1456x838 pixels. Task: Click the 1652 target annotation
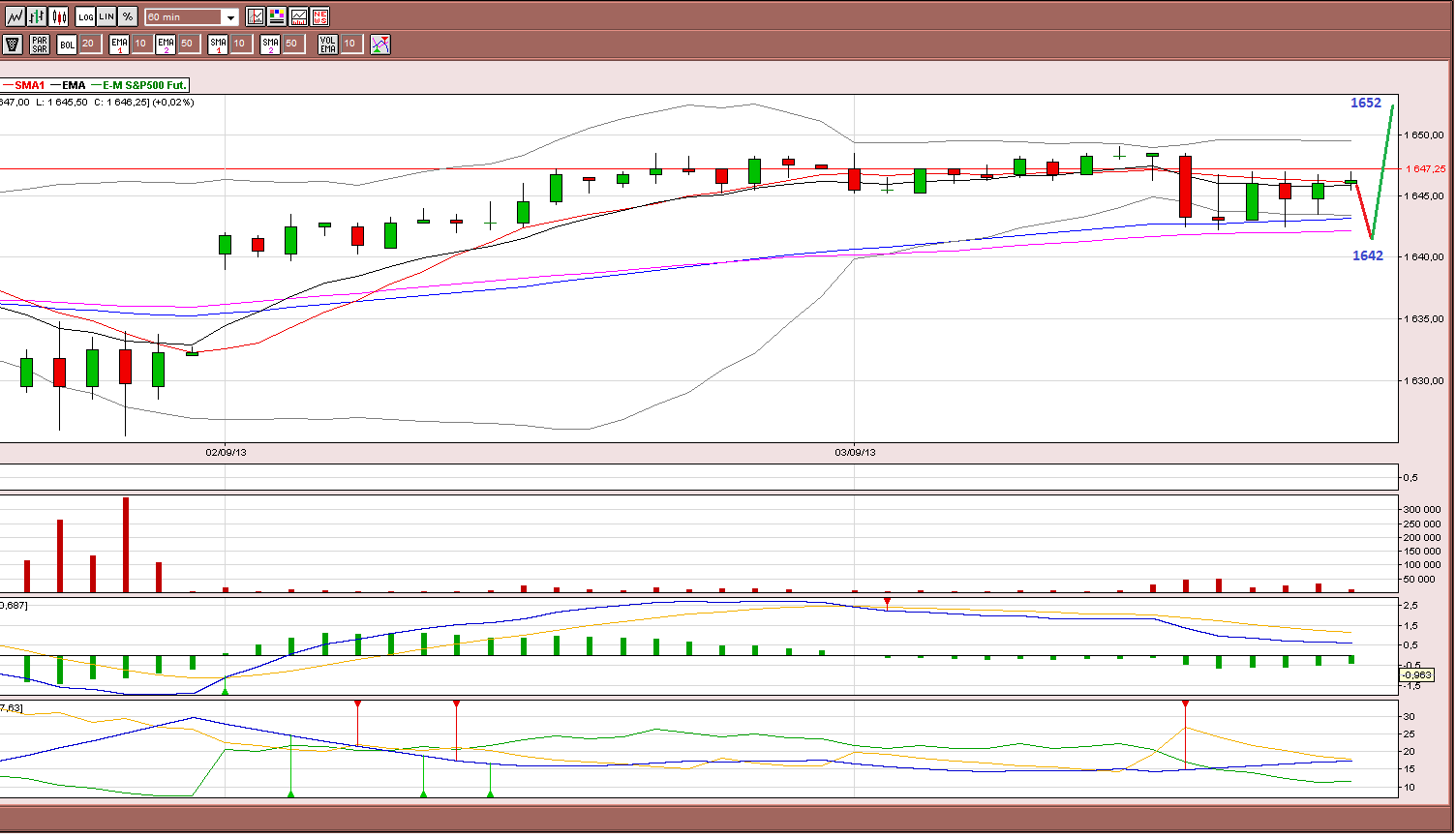(1366, 104)
